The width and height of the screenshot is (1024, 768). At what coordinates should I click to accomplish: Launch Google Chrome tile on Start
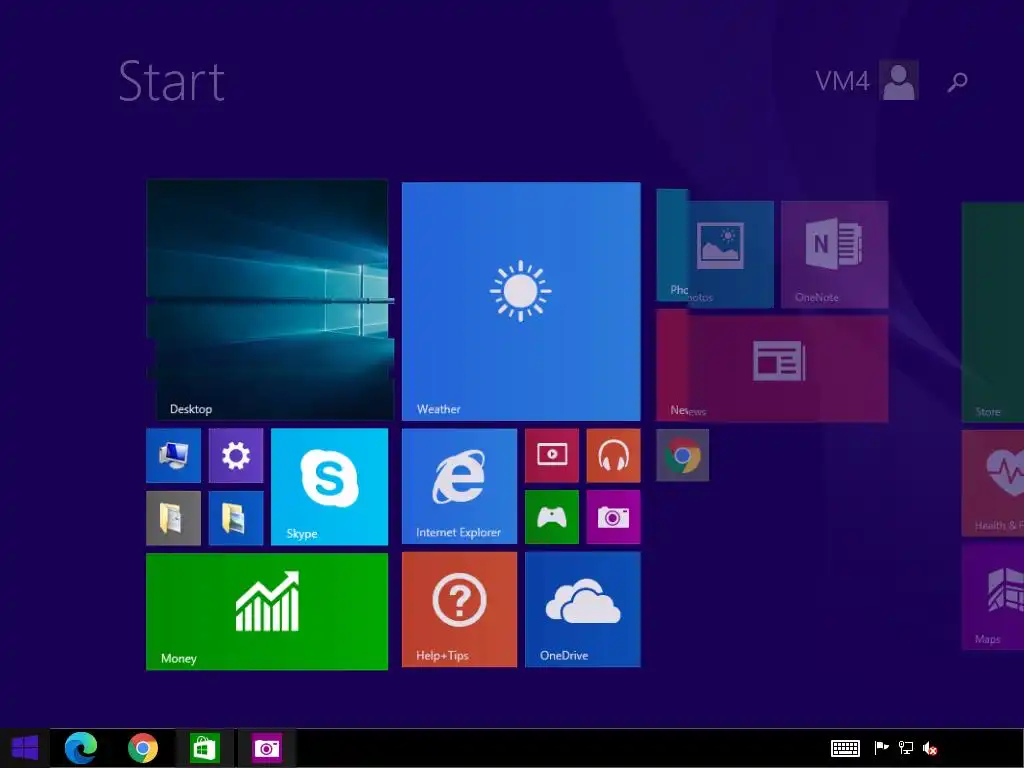click(682, 455)
